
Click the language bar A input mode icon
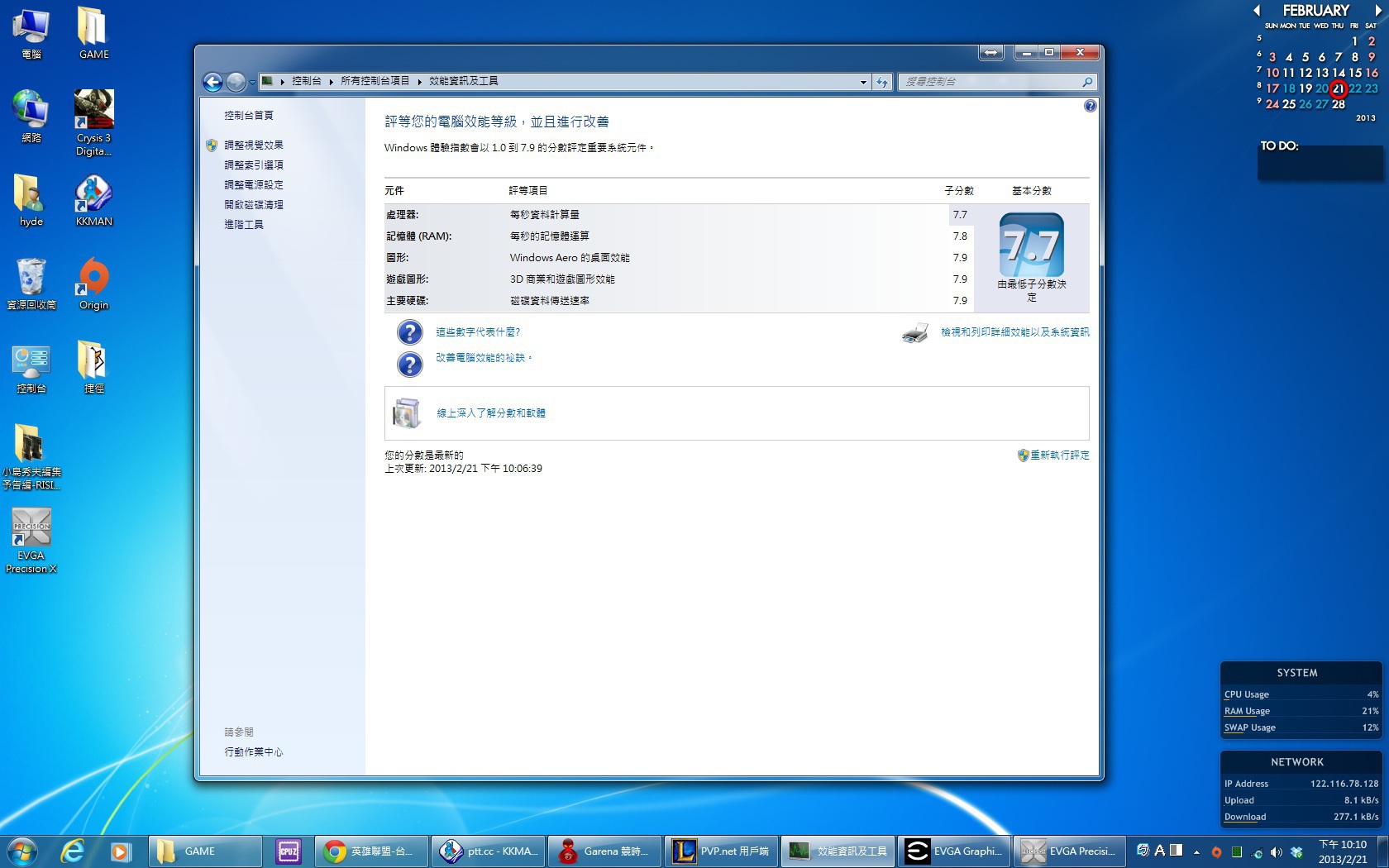[1160, 851]
